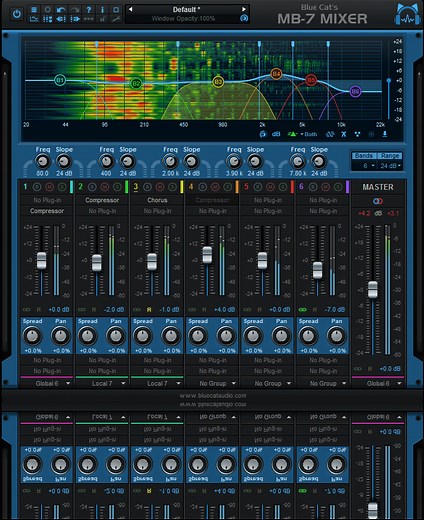Toggle the green link chain icon on band 6
Image resolution: width=424 pixels, height=520 pixels.
pyautogui.click(x=302, y=310)
